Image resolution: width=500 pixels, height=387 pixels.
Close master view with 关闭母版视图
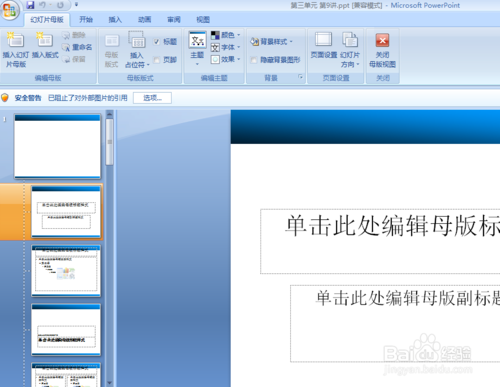[382, 50]
